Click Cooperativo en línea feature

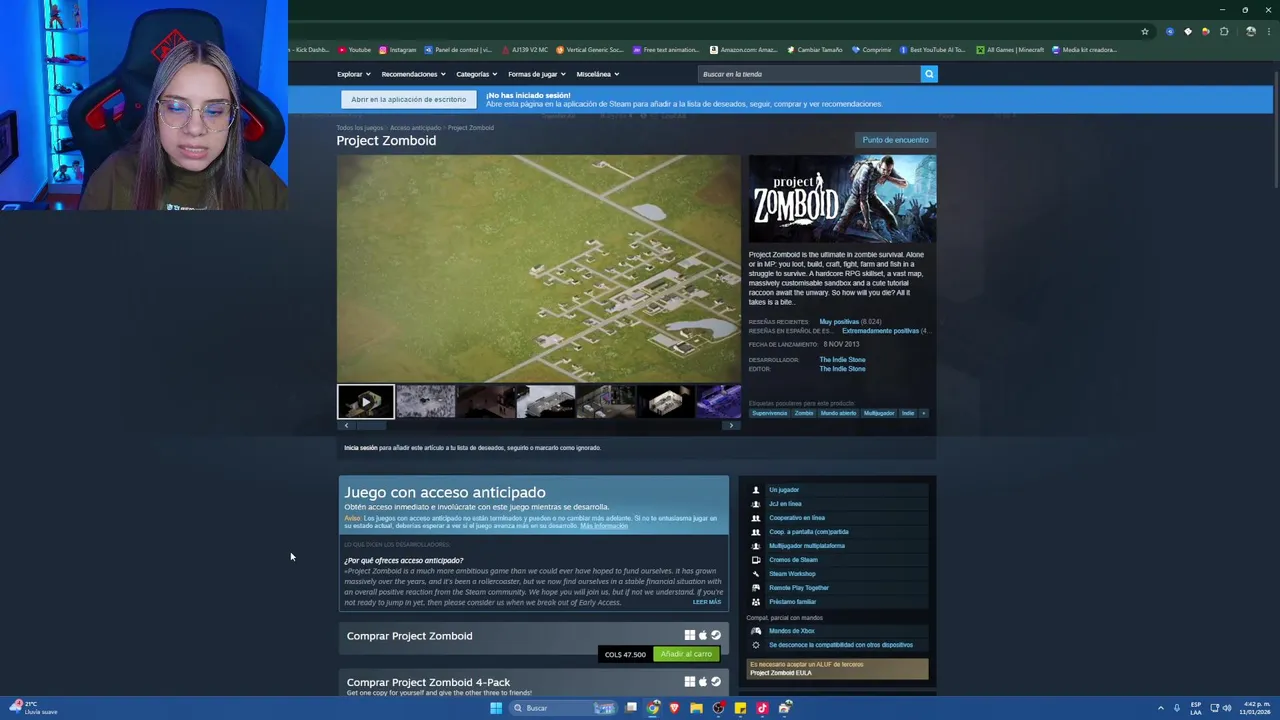tap(796, 518)
